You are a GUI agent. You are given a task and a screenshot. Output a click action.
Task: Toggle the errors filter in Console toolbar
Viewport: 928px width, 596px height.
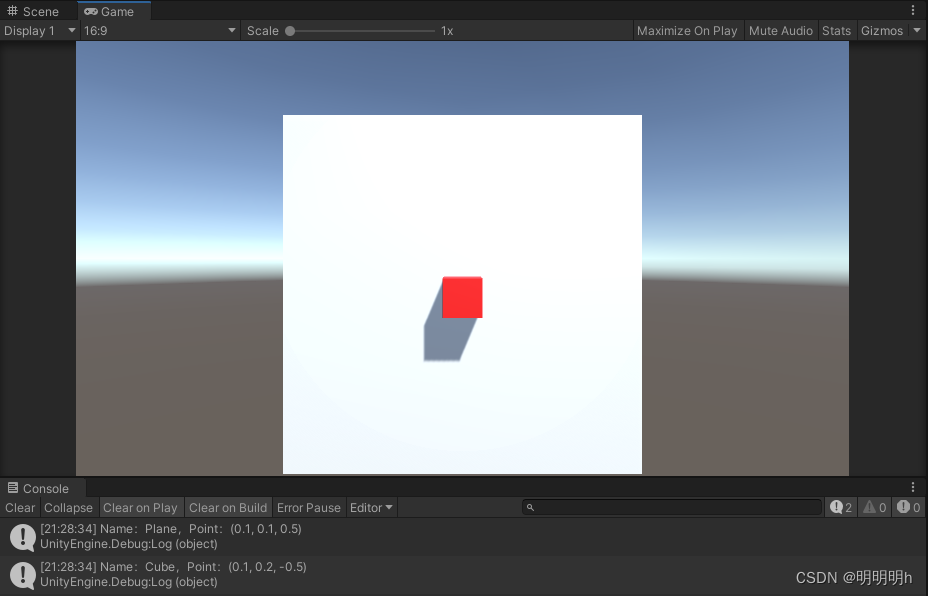coord(906,507)
